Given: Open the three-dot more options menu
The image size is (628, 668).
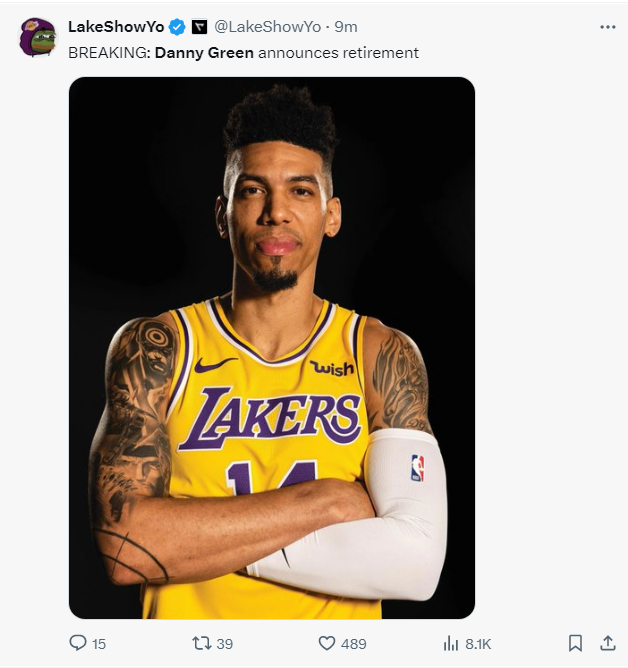Looking at the screenshot, I should click(607, 27).
